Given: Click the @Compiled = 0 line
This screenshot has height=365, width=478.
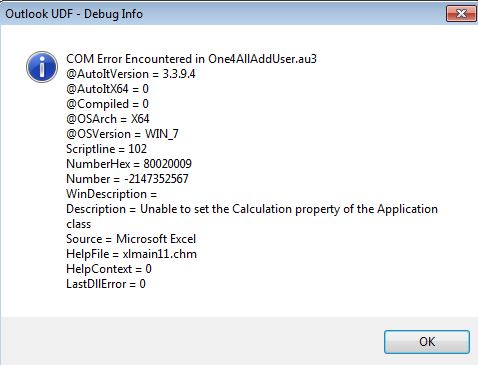Looking at the screenshot, I should click(107, 104).
